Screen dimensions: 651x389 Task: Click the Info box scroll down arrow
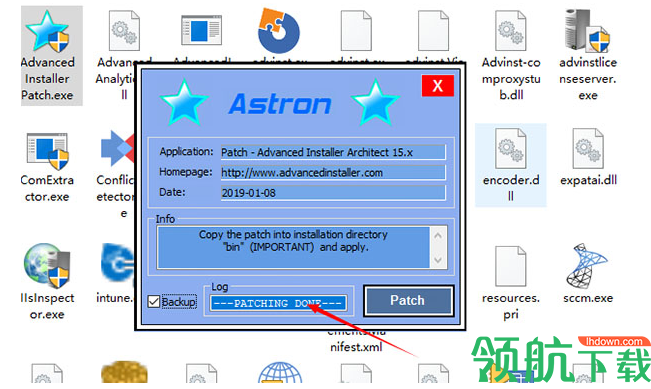click(438, 260)
